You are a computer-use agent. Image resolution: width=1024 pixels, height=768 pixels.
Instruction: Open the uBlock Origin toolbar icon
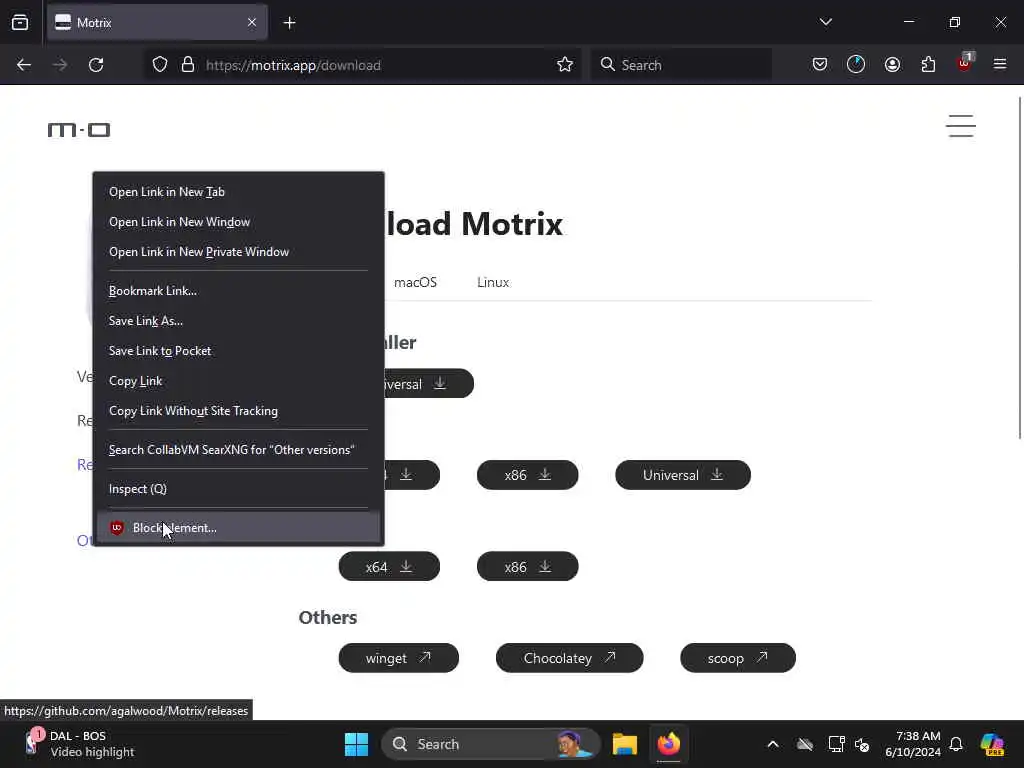[965, 63]
